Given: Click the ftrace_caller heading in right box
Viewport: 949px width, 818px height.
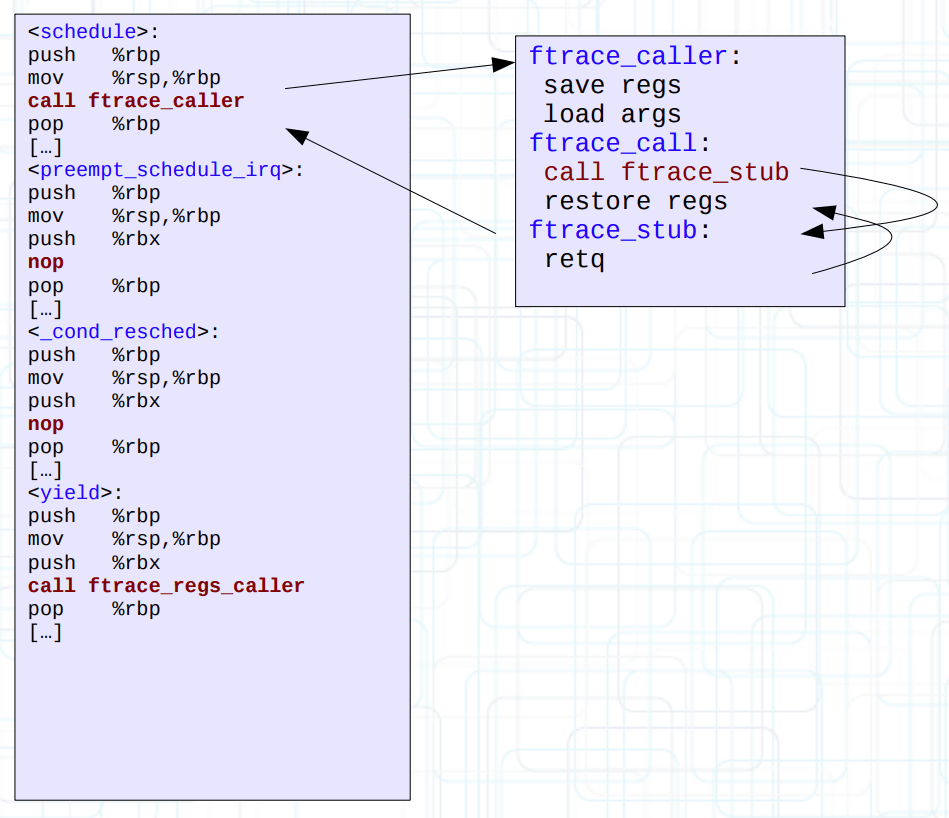Looking at the screenshot, I should (x=628, y=57).
